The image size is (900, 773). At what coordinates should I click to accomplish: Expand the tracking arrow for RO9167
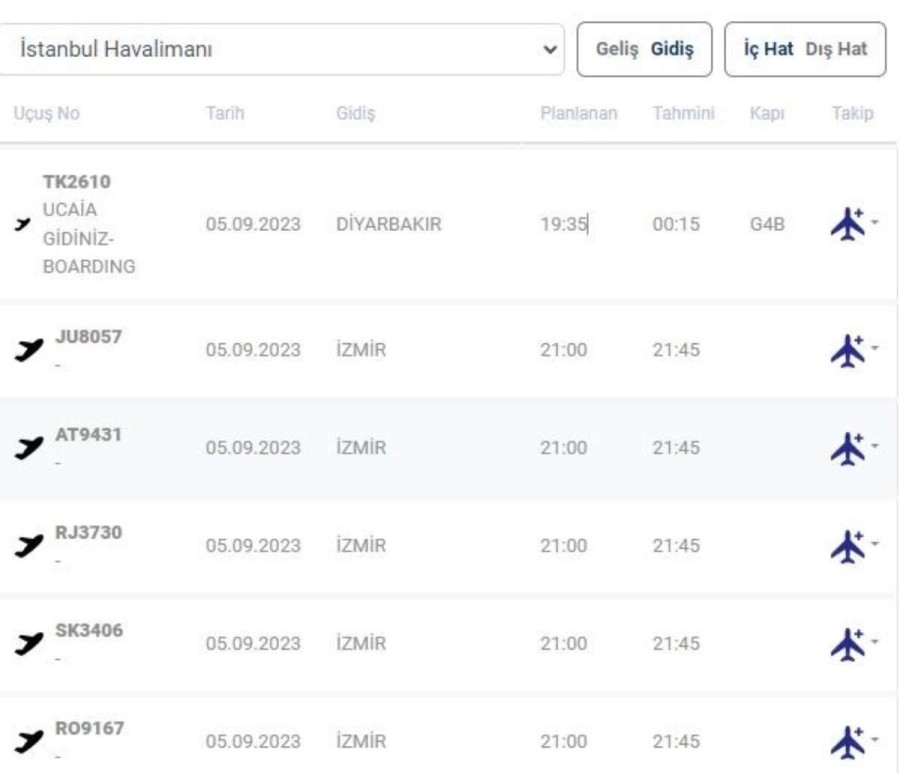click(x=874, y=738)
